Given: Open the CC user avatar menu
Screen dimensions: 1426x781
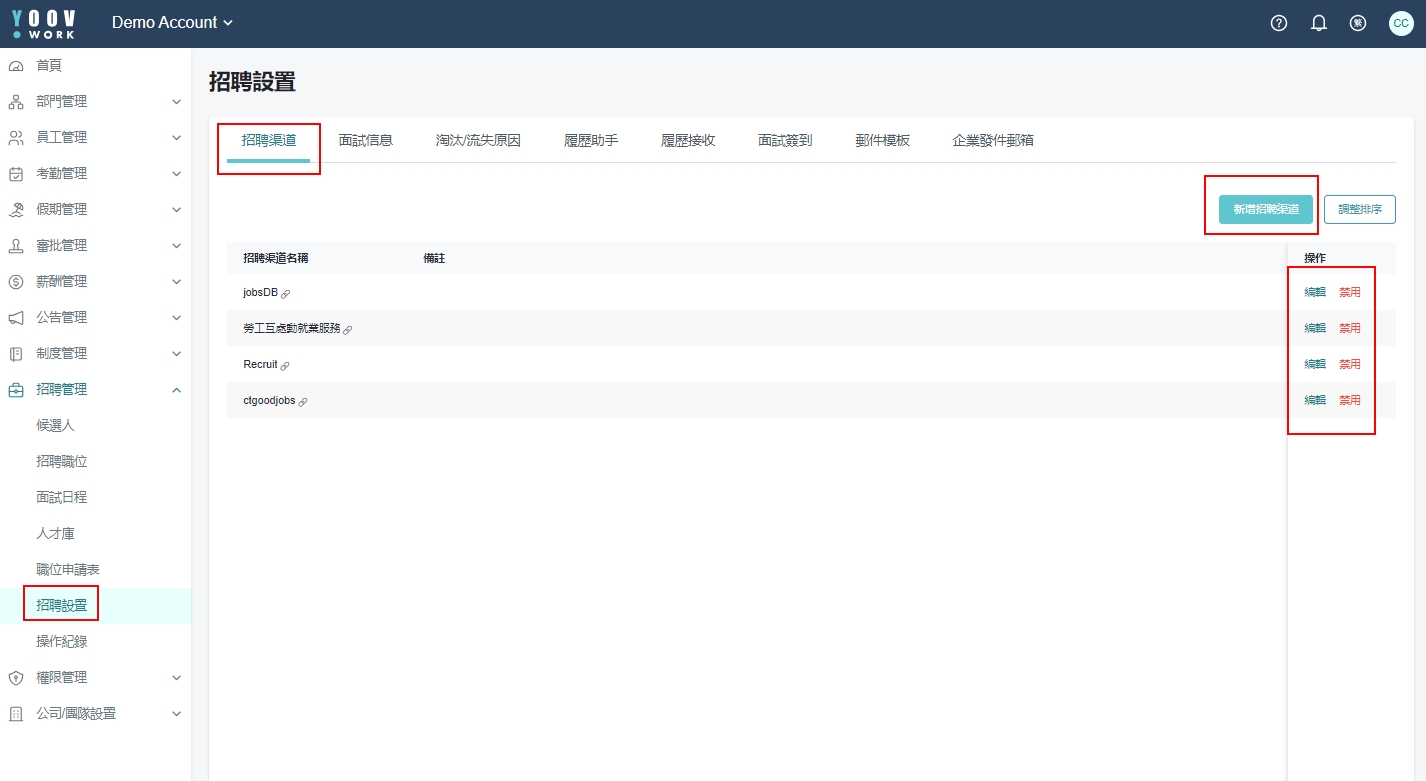Looking at the screenshot, I should pyautogui.click(x=1401, y=23).
